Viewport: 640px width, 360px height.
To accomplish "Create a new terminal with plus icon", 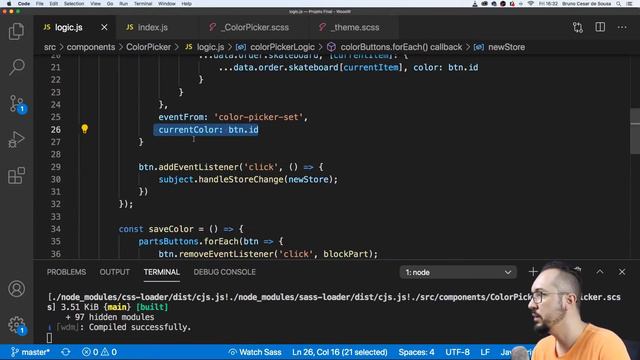I will 533,272.
